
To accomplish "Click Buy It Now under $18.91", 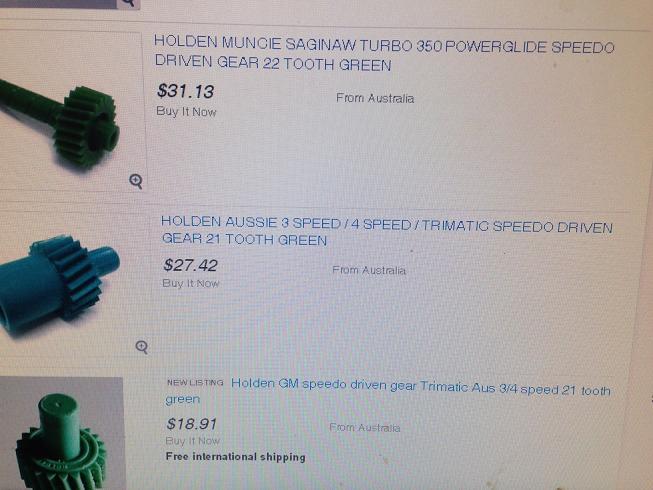I will (192, 440).
